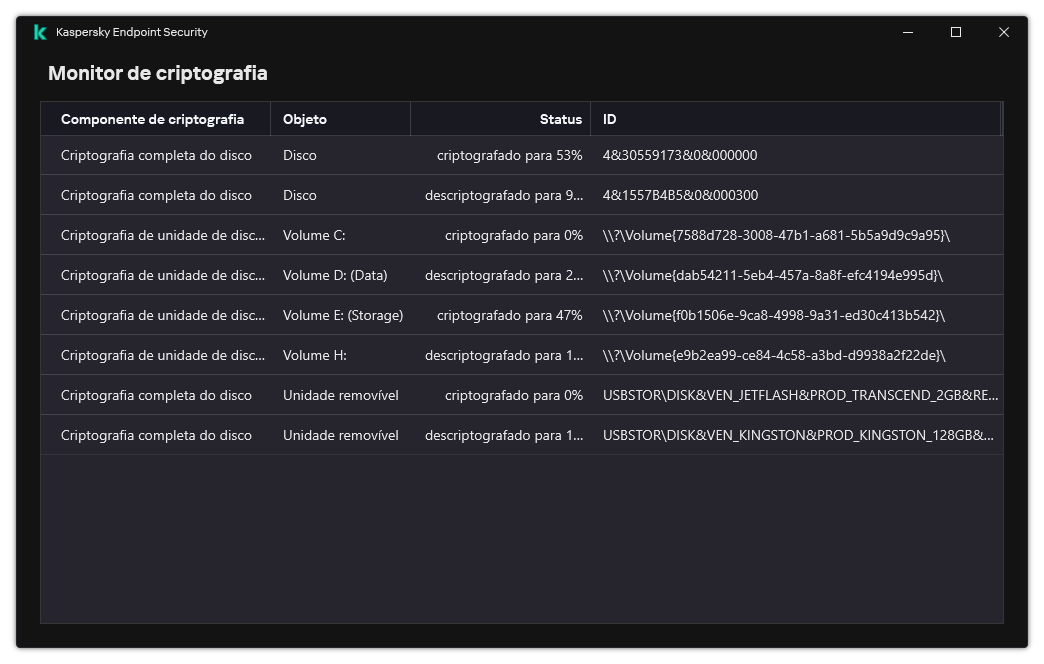Select the Volume H: row
This screenshot has width=1044, height=664.
(400, 354)
